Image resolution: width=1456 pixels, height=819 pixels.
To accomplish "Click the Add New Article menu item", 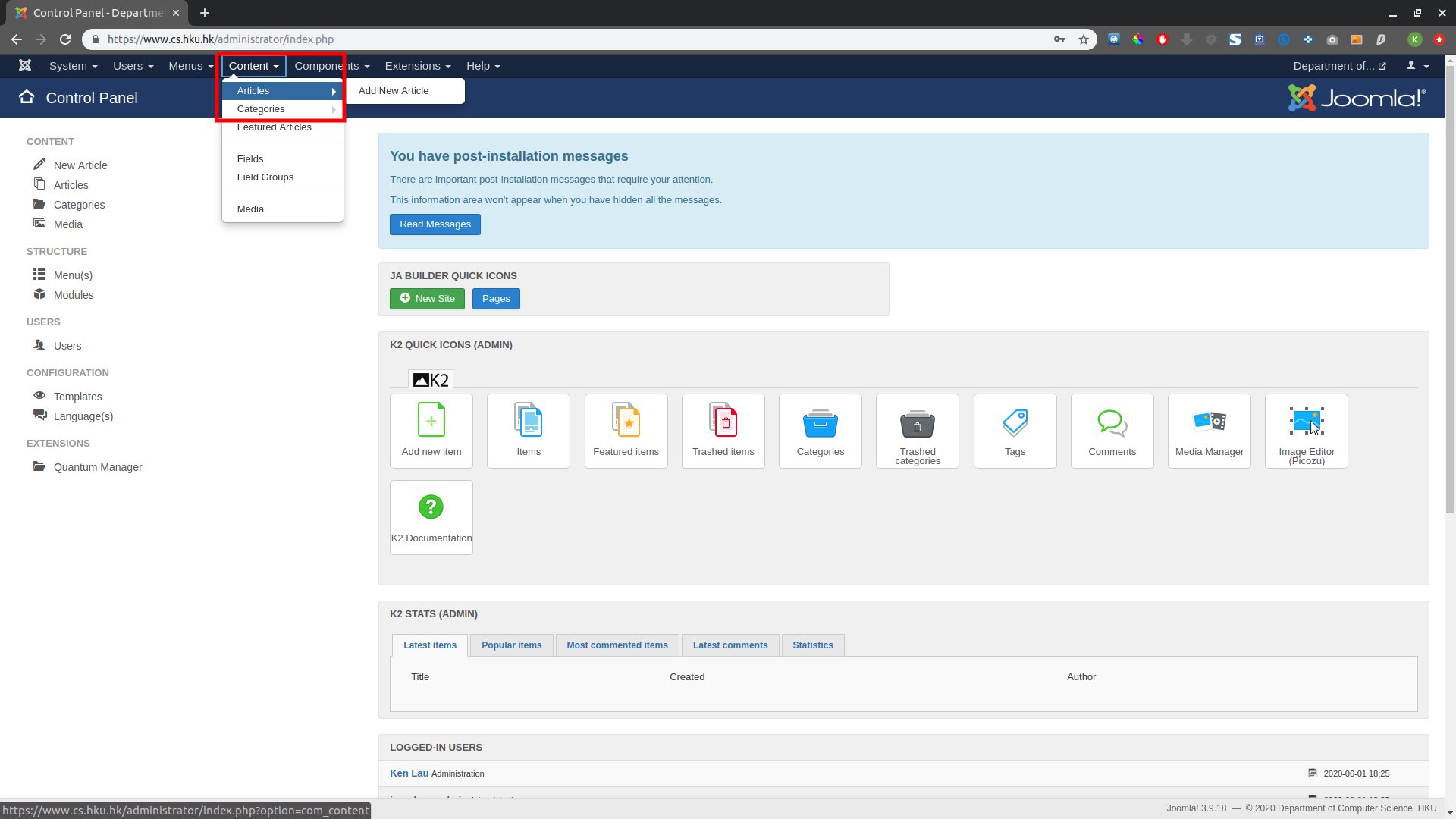I will click(393, 90).
